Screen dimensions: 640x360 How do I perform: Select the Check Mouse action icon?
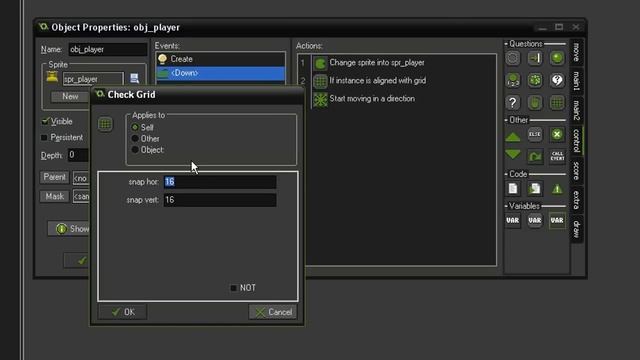(535, 102)
